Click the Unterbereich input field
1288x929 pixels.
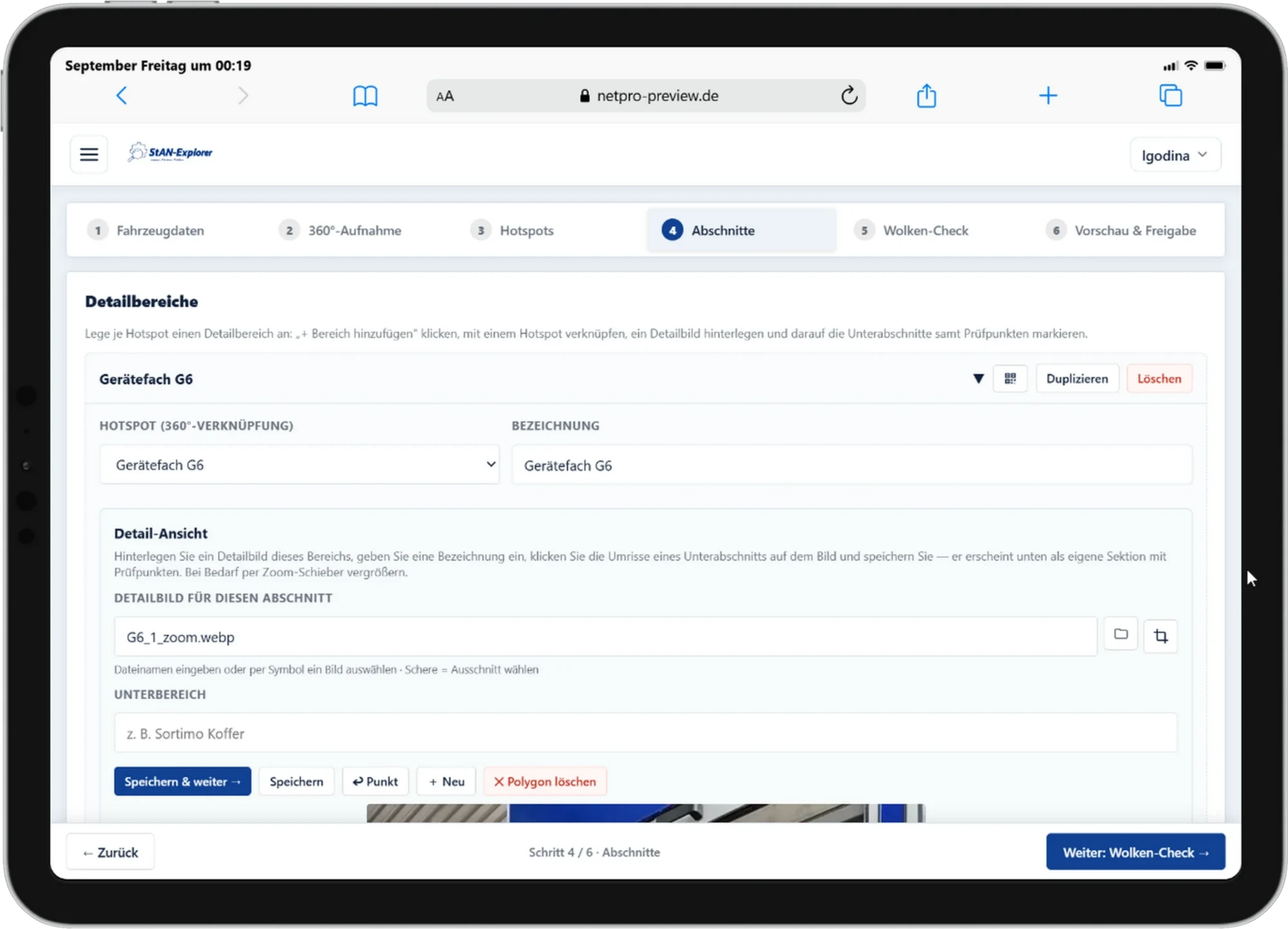(x=645, y=733)
